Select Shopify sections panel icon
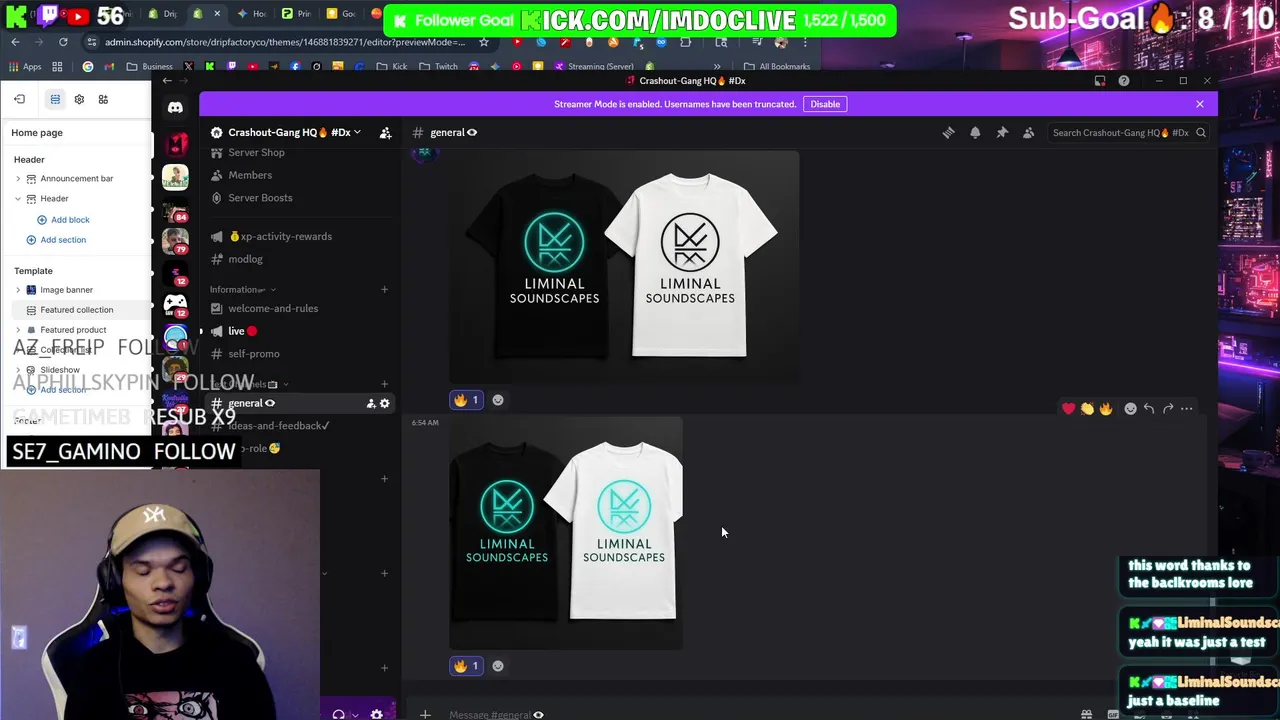1280x720 pixels. 55,99
